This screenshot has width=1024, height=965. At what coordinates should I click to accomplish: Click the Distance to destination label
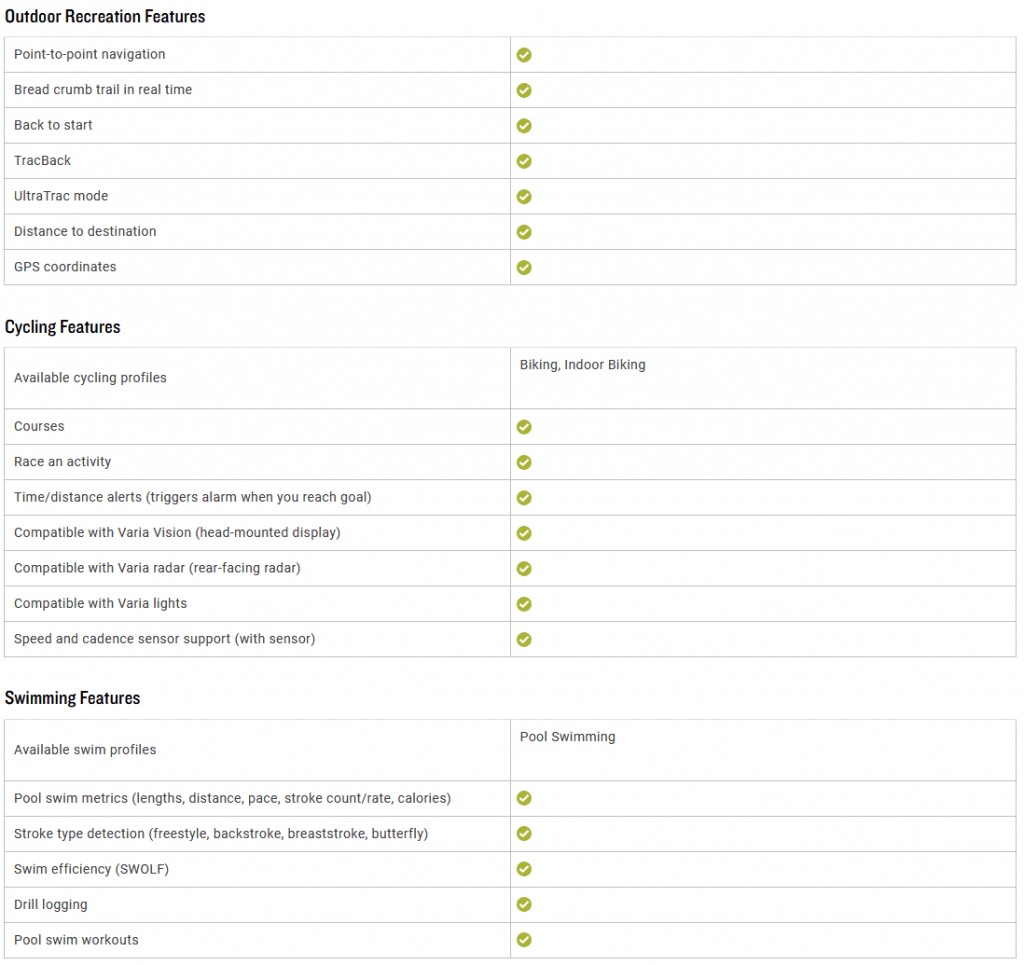click(85, 231)
